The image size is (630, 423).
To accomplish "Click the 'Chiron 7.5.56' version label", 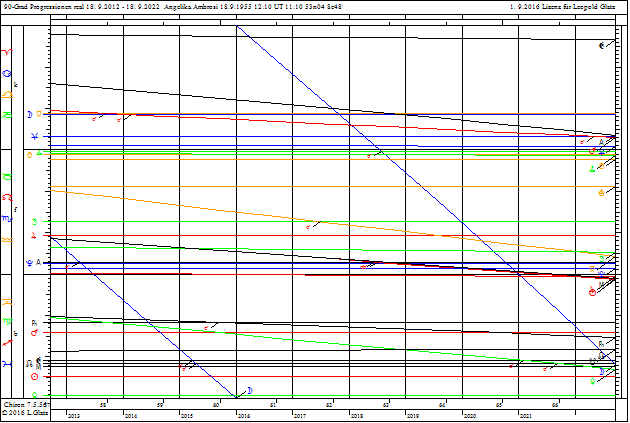I will pos(24,404).
